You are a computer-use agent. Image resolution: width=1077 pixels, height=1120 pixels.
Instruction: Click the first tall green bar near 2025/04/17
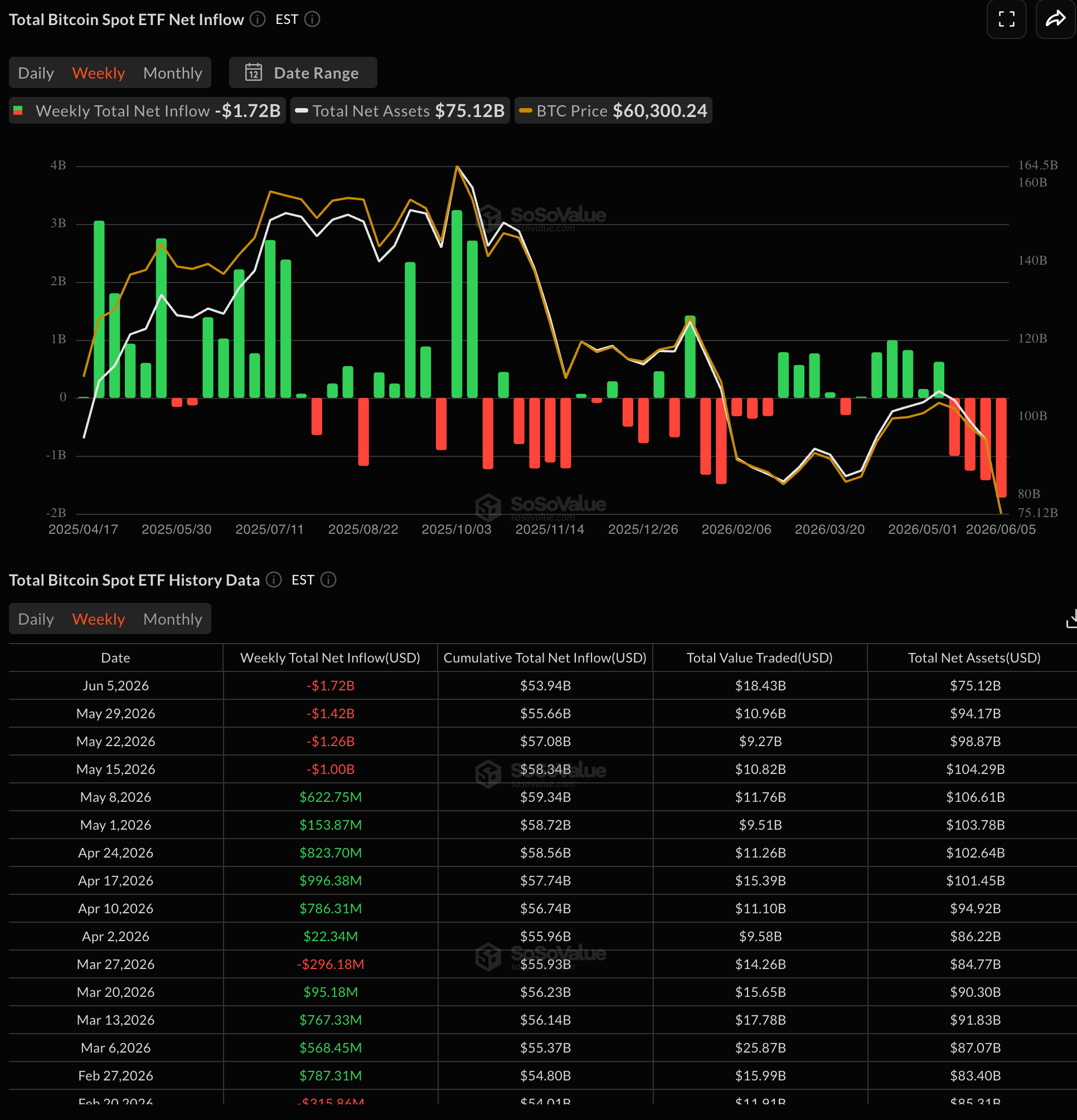pyautogui.click(x=99, y=309)
